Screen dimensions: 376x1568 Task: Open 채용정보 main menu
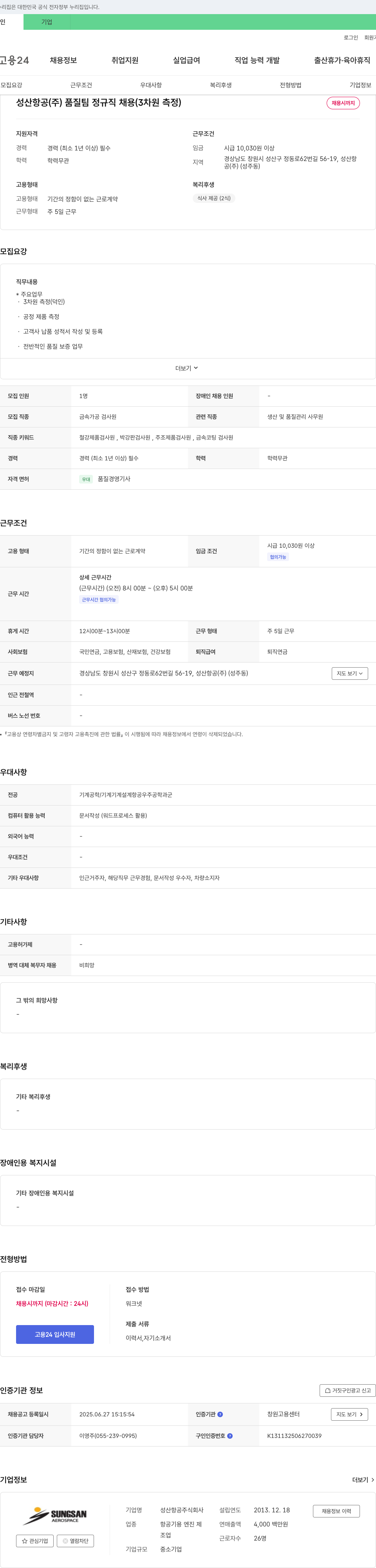[x=63, y=60]
